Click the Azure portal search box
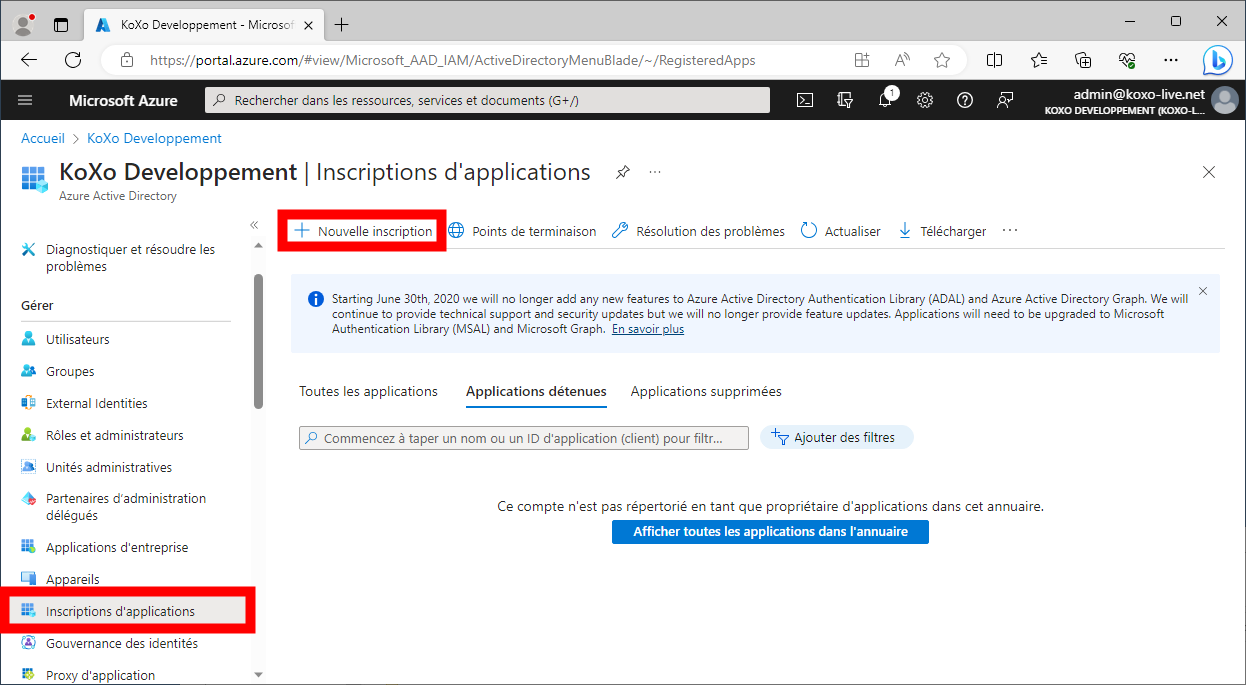Image resolution: width=1246 pixels, height=685 pixels. coord(488,100)
